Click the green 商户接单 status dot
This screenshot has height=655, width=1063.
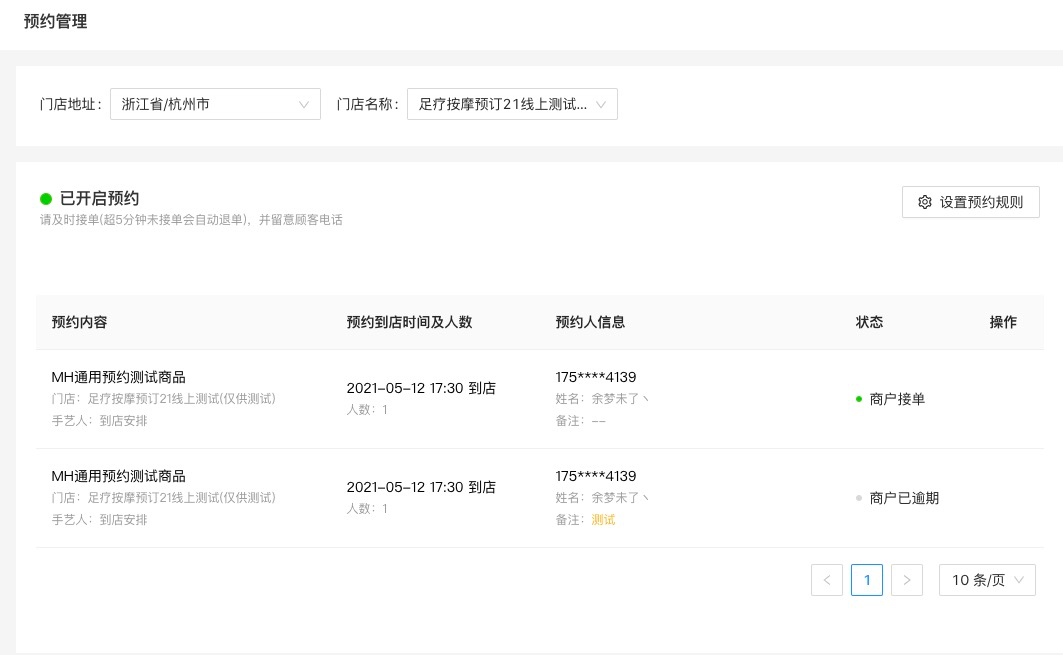point(859,399)
